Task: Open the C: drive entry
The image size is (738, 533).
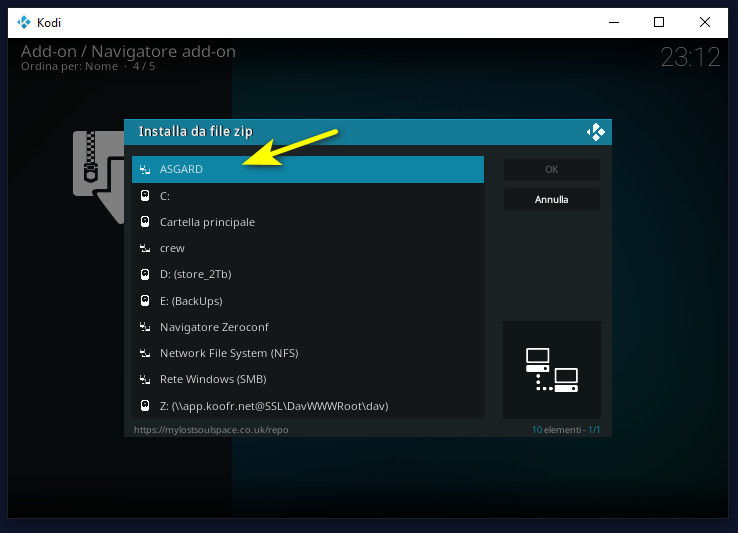Action: coord(308,196)
